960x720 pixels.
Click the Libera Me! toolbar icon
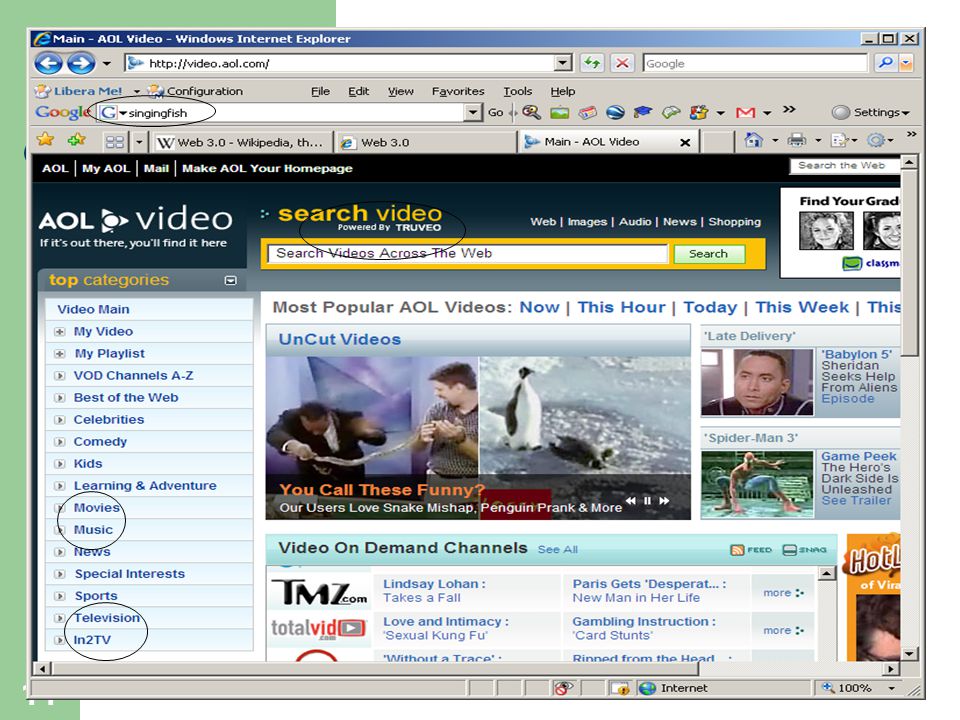tap(42, 91)
